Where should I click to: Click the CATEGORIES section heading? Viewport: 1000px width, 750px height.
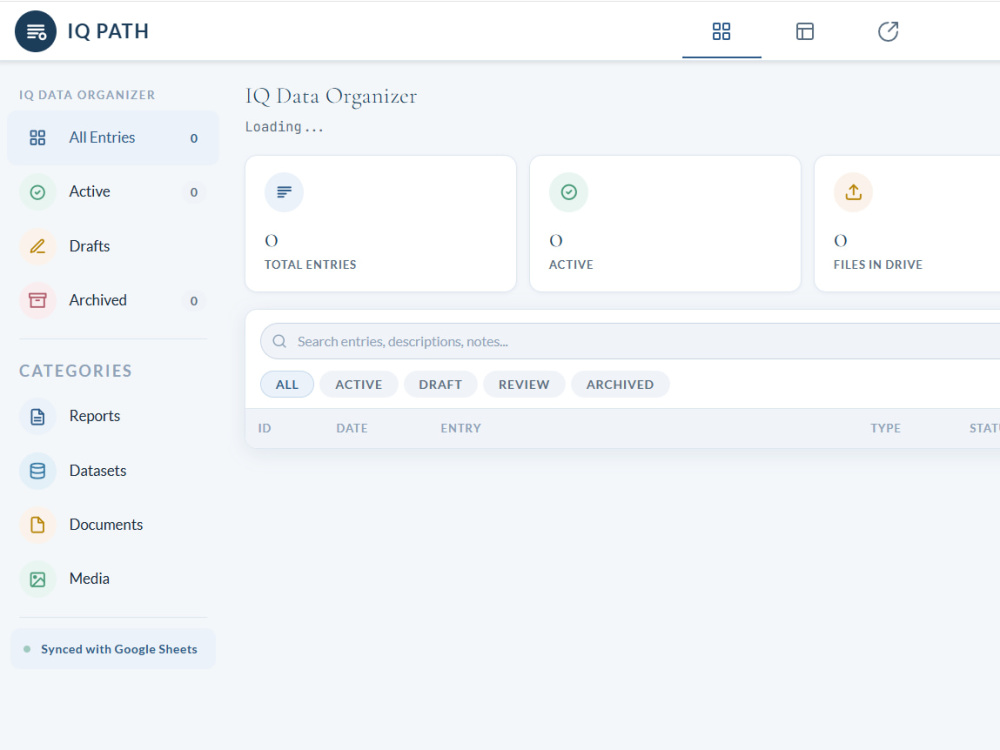pos(75,371)
